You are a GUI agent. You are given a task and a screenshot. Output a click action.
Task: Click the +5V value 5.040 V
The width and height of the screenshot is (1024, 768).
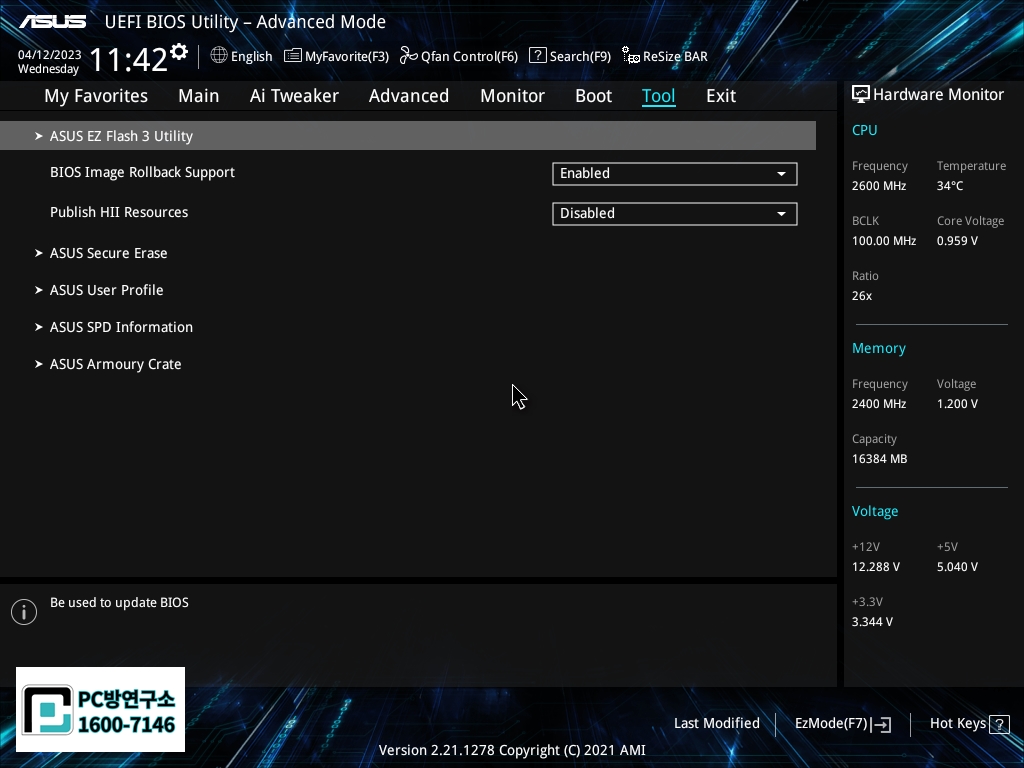pyautogui.click(x=957, y=567)
